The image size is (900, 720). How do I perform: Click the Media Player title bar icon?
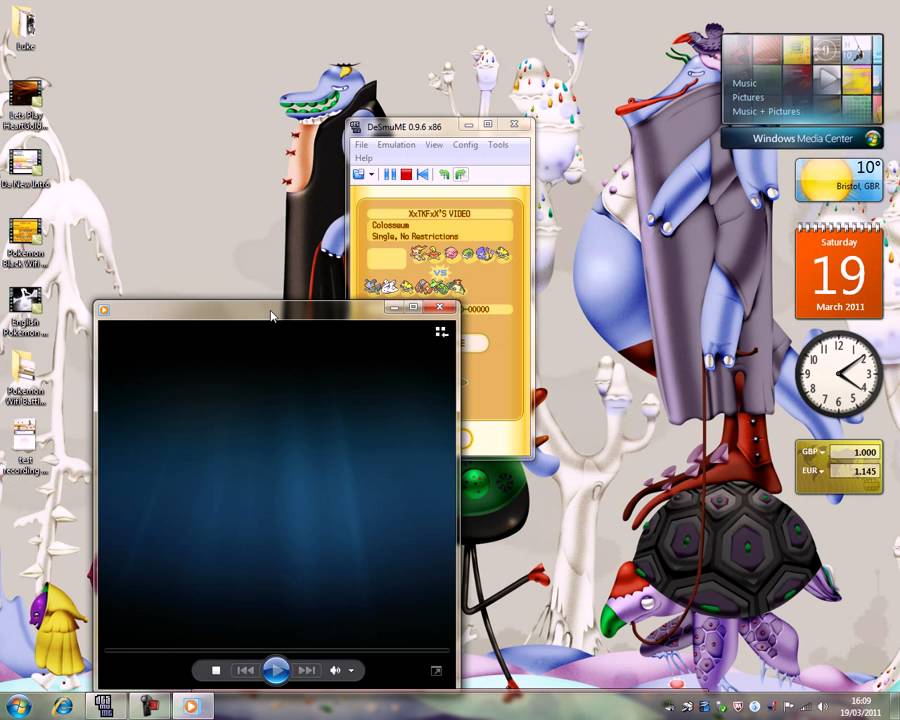pos(104,310)
